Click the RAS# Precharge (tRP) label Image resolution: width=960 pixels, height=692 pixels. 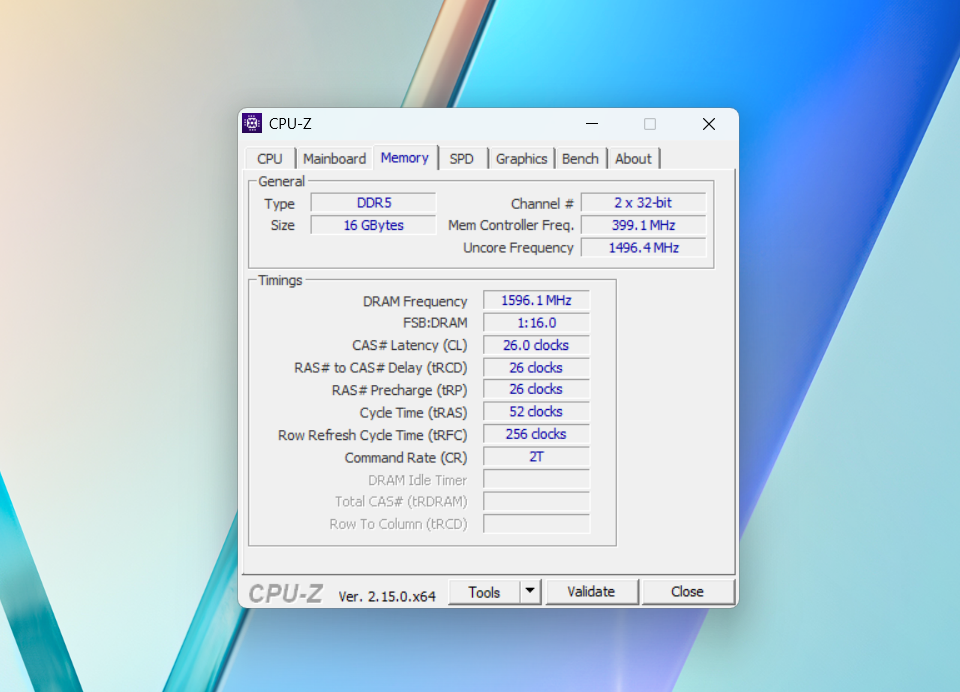(x=399, y=390)
